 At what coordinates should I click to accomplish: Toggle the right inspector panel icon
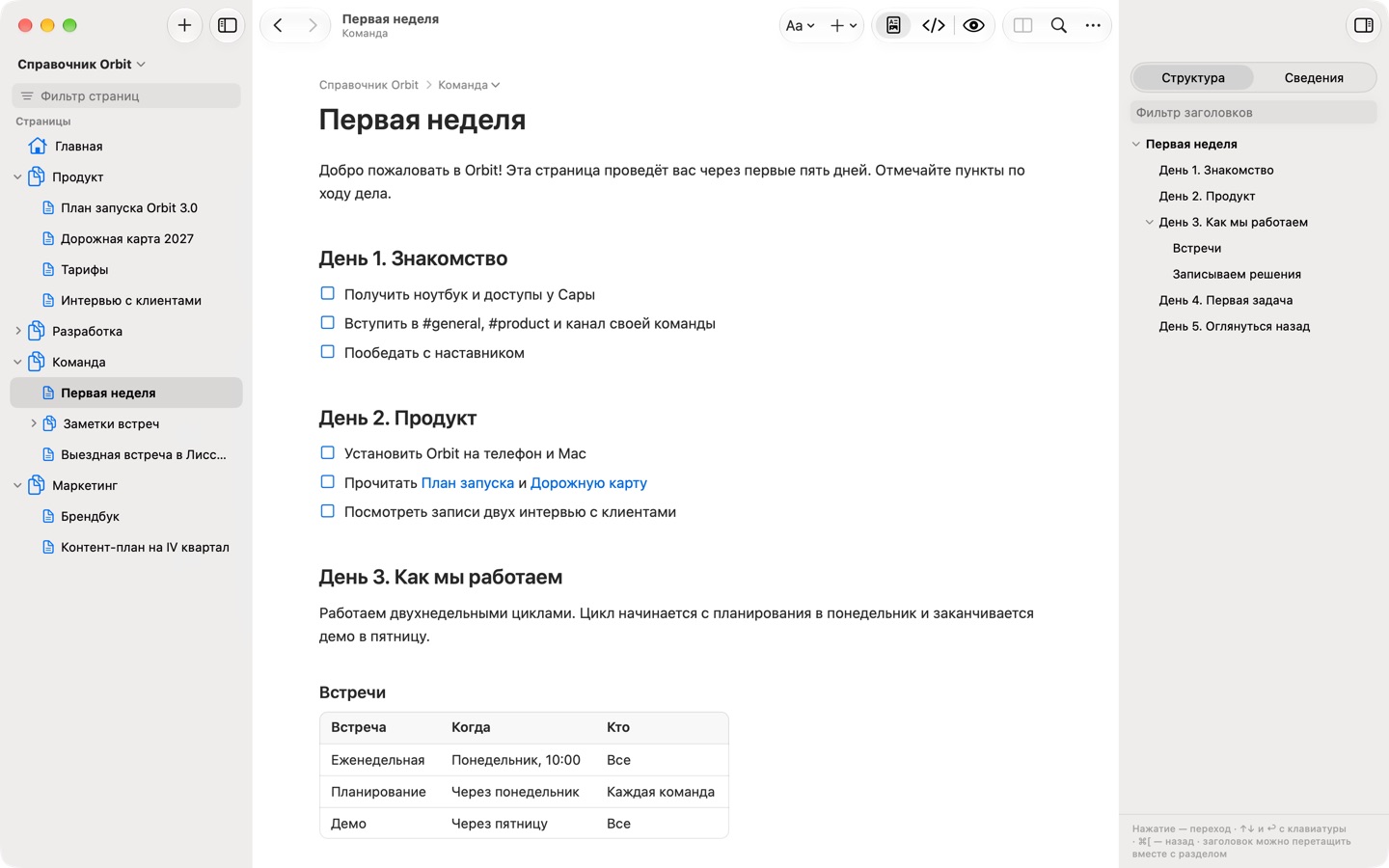pyautogui.click(x=1364, y=25)
